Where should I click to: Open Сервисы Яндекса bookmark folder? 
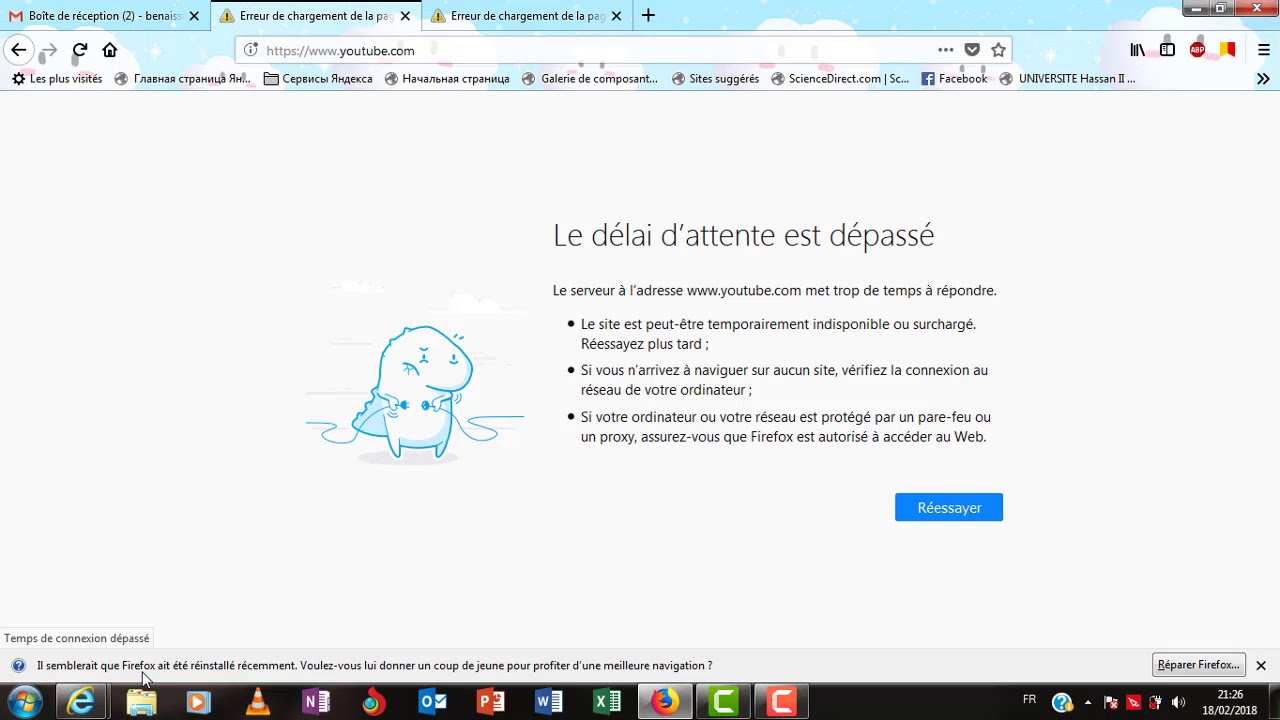(318, 78)
